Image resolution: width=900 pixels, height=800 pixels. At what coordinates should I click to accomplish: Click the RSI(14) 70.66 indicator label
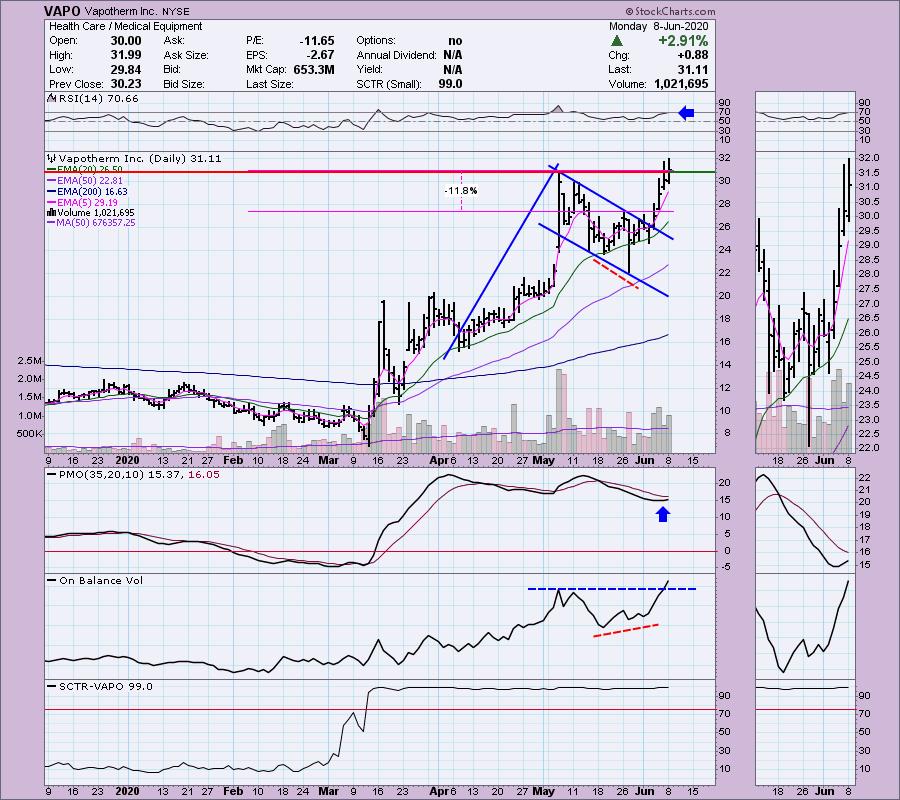click(x=98, y=99)
